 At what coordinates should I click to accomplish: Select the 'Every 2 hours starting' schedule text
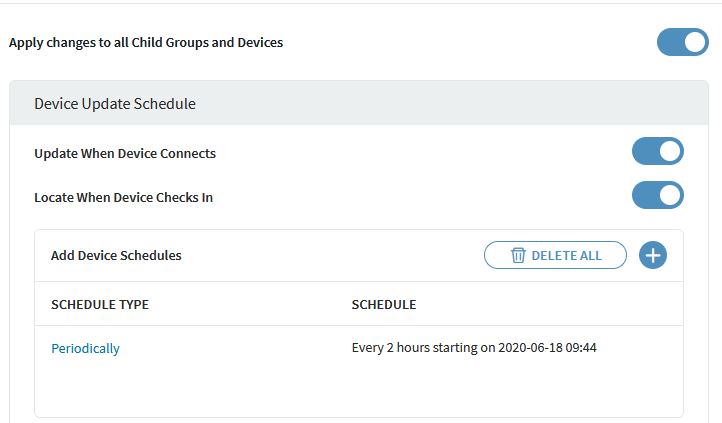tap(420, 348)
